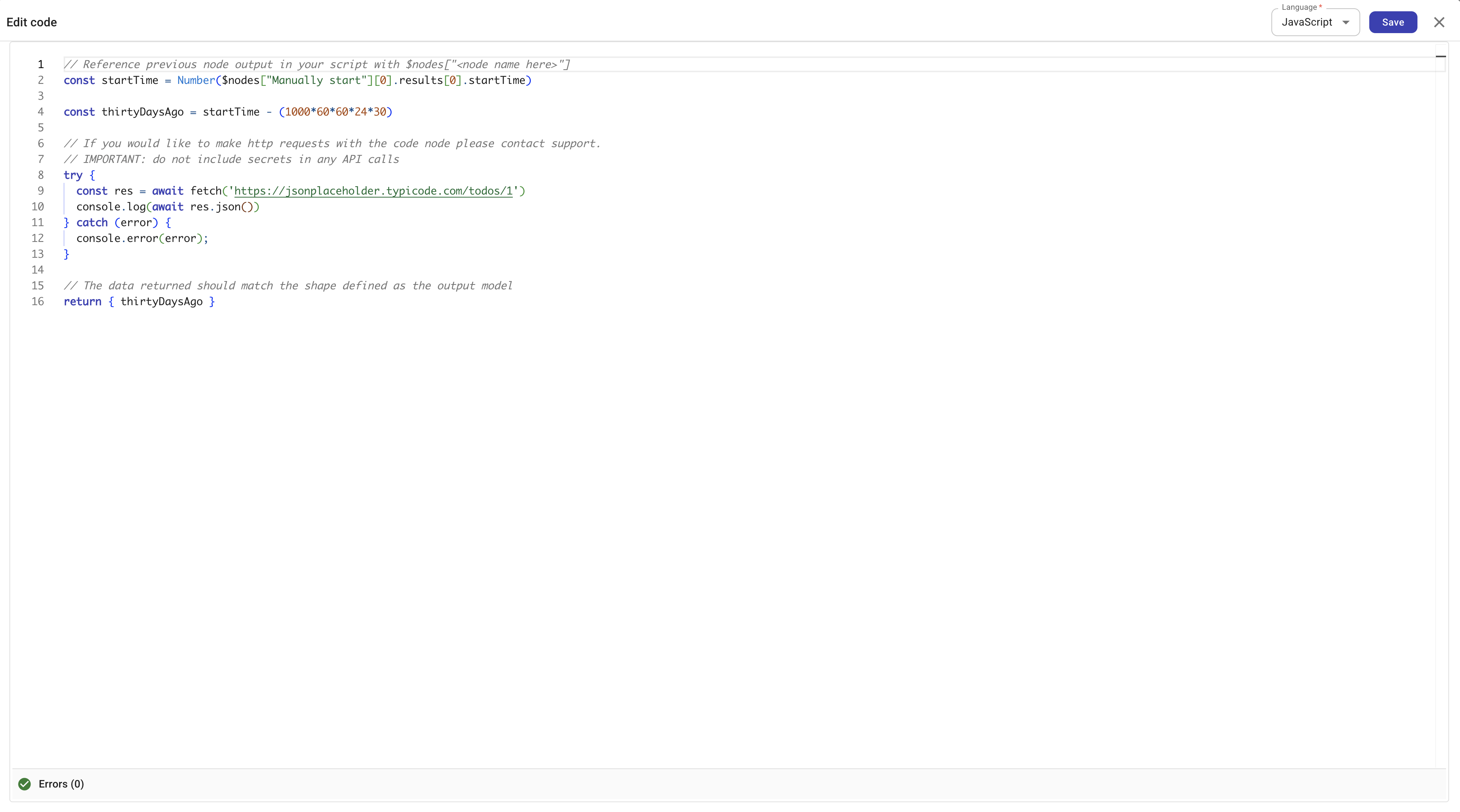Screen dimensions: 1460x812
Task: Click the Edit code dialog title
Action: coord(32,22)
